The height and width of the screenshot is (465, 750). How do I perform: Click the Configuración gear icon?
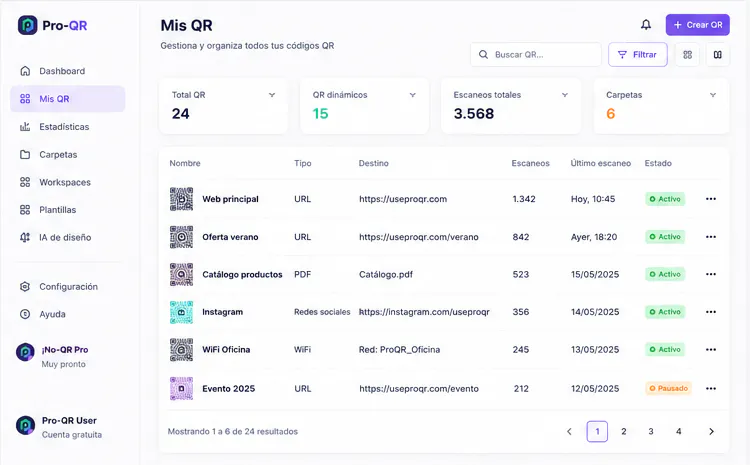pyautogui.click(x=25, y=287)
